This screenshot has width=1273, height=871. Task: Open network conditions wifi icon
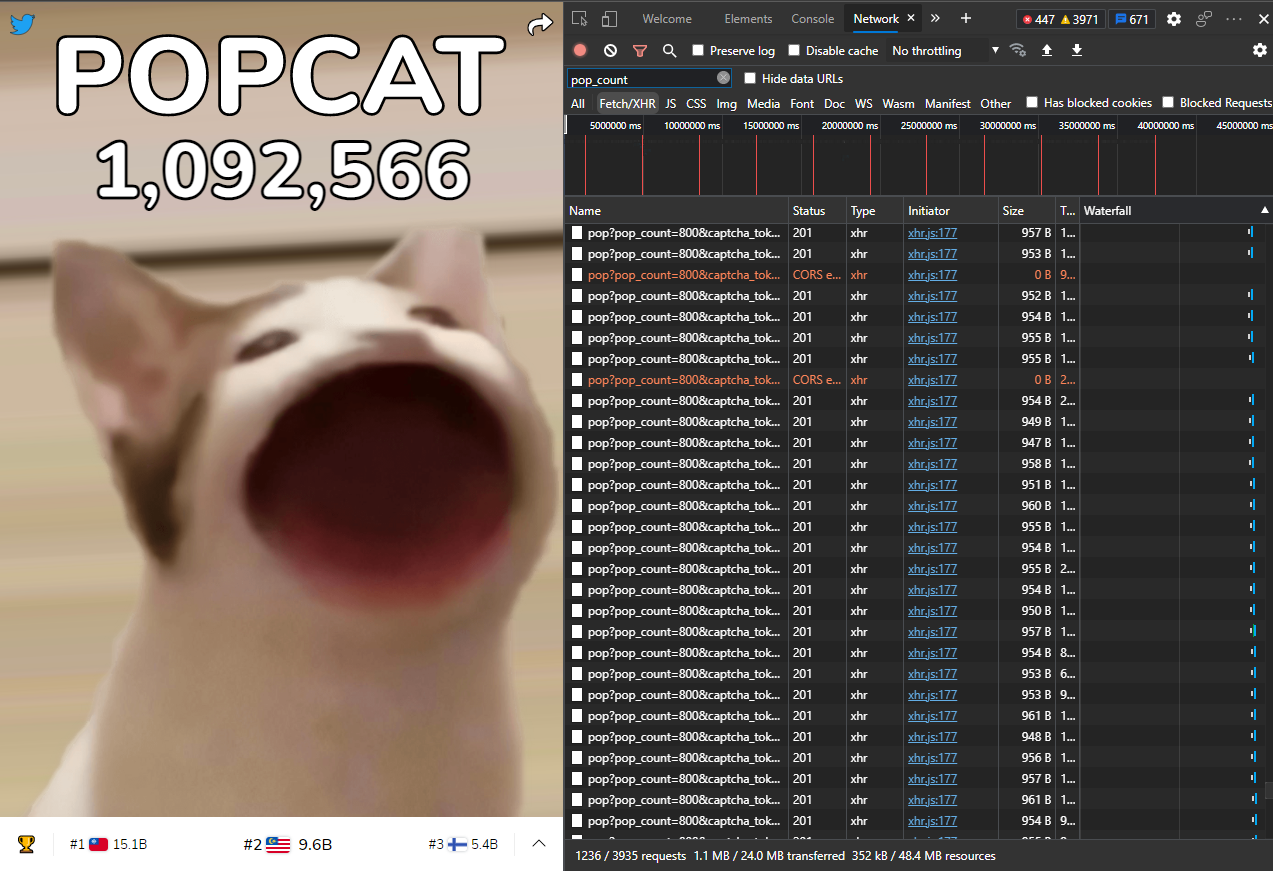pos(1018,50)
